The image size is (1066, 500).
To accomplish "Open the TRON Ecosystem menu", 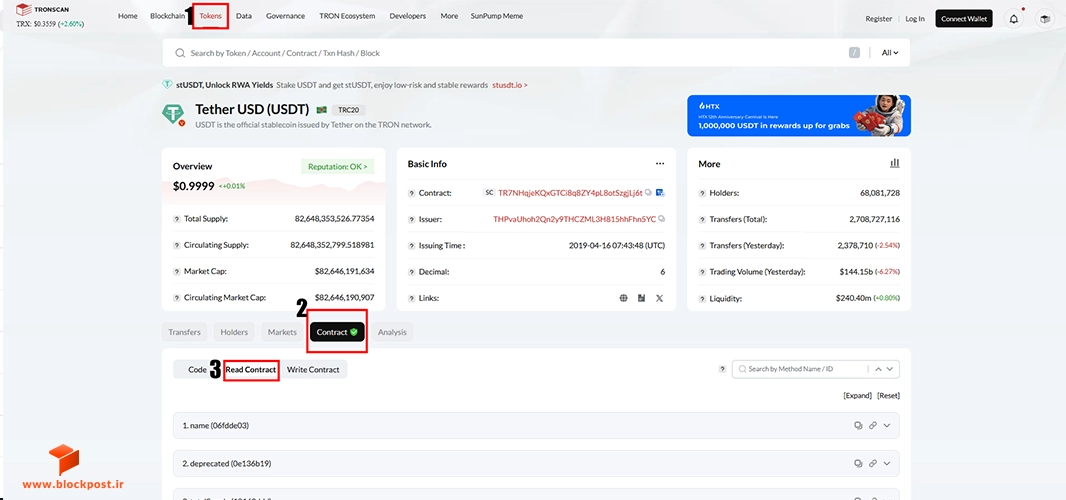I will pos(347,16).
